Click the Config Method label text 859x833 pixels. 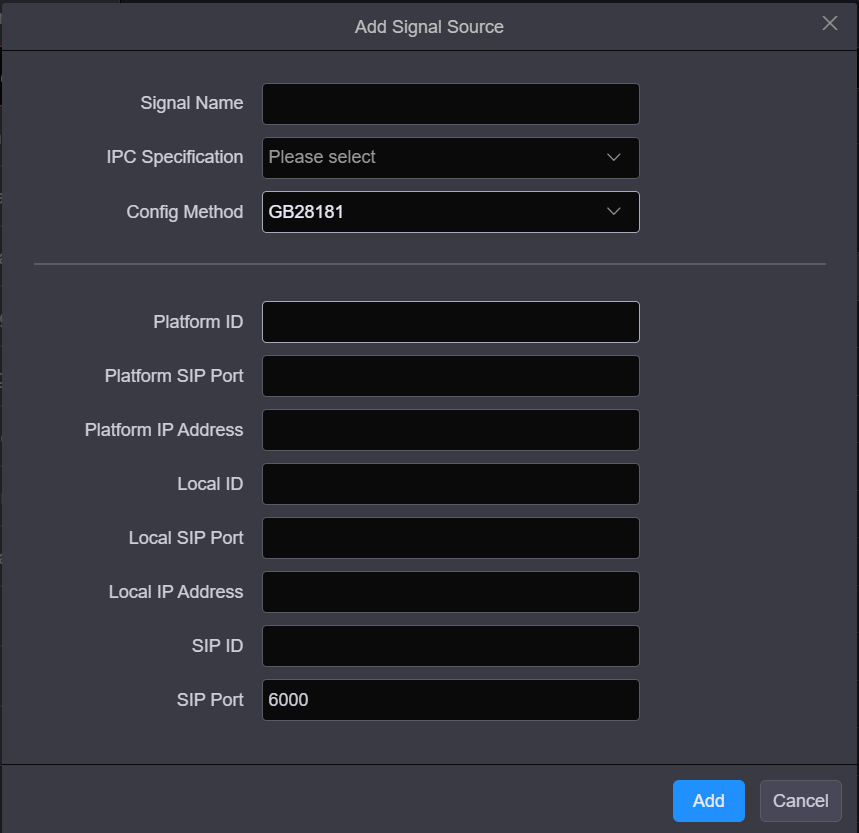(x=184, y=212)
